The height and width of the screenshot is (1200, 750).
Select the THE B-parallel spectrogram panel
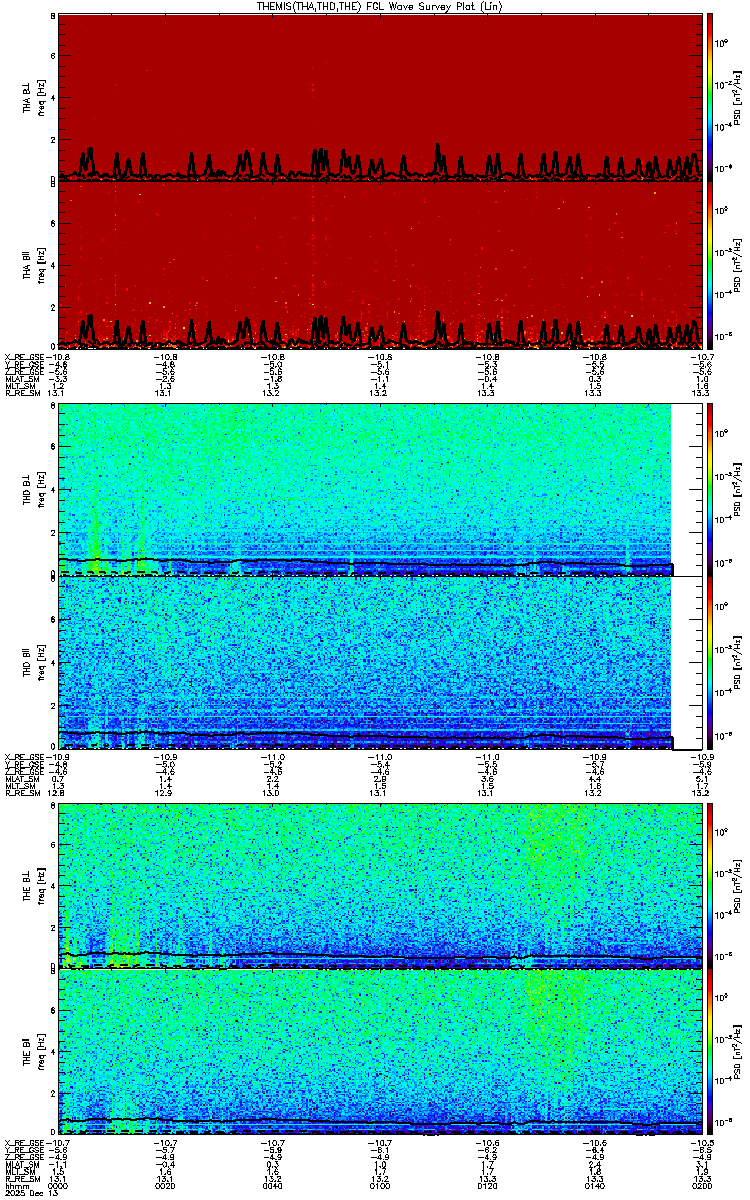click(x=381, y=1053)
